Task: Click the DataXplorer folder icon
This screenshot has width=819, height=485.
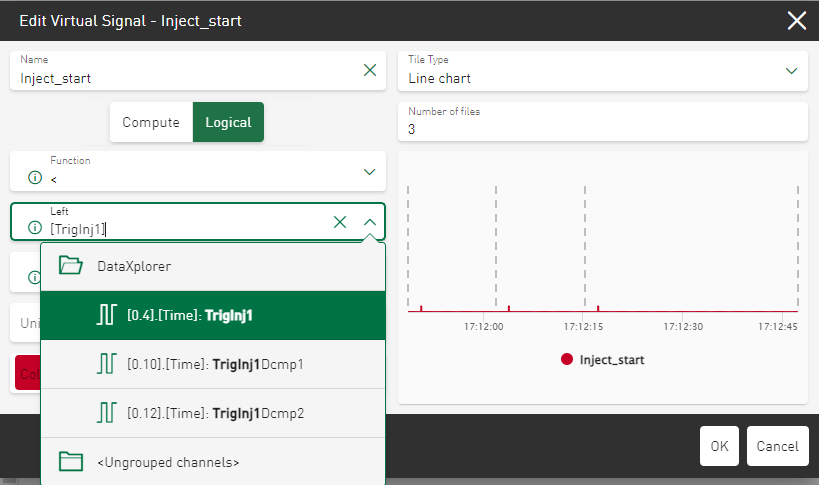Action: pyautogui.click(x=70, y=266)
